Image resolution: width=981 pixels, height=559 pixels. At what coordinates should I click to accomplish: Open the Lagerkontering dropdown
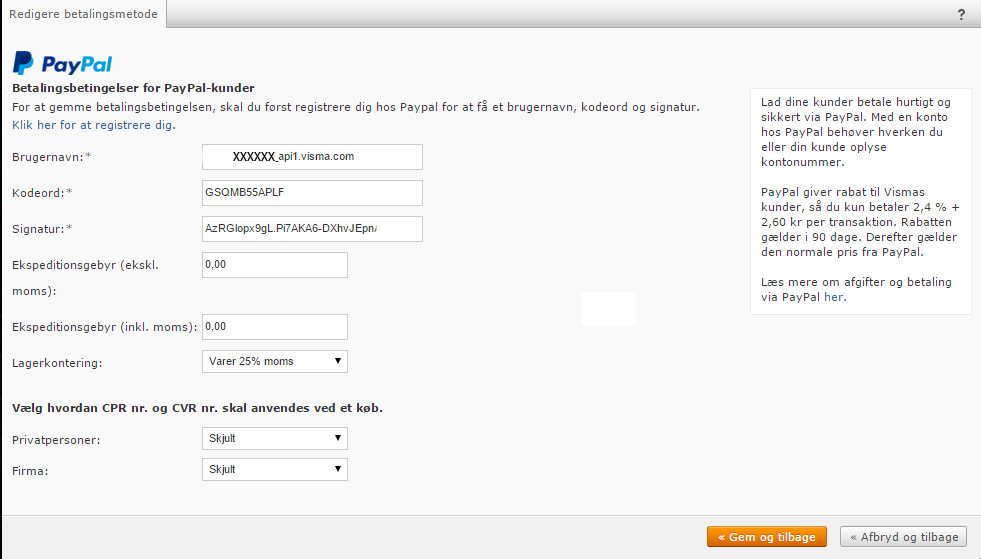(275, 361)
